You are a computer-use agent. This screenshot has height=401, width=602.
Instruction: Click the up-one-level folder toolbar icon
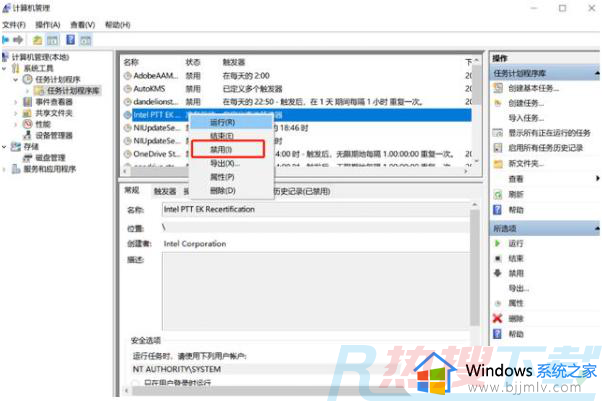37,40
